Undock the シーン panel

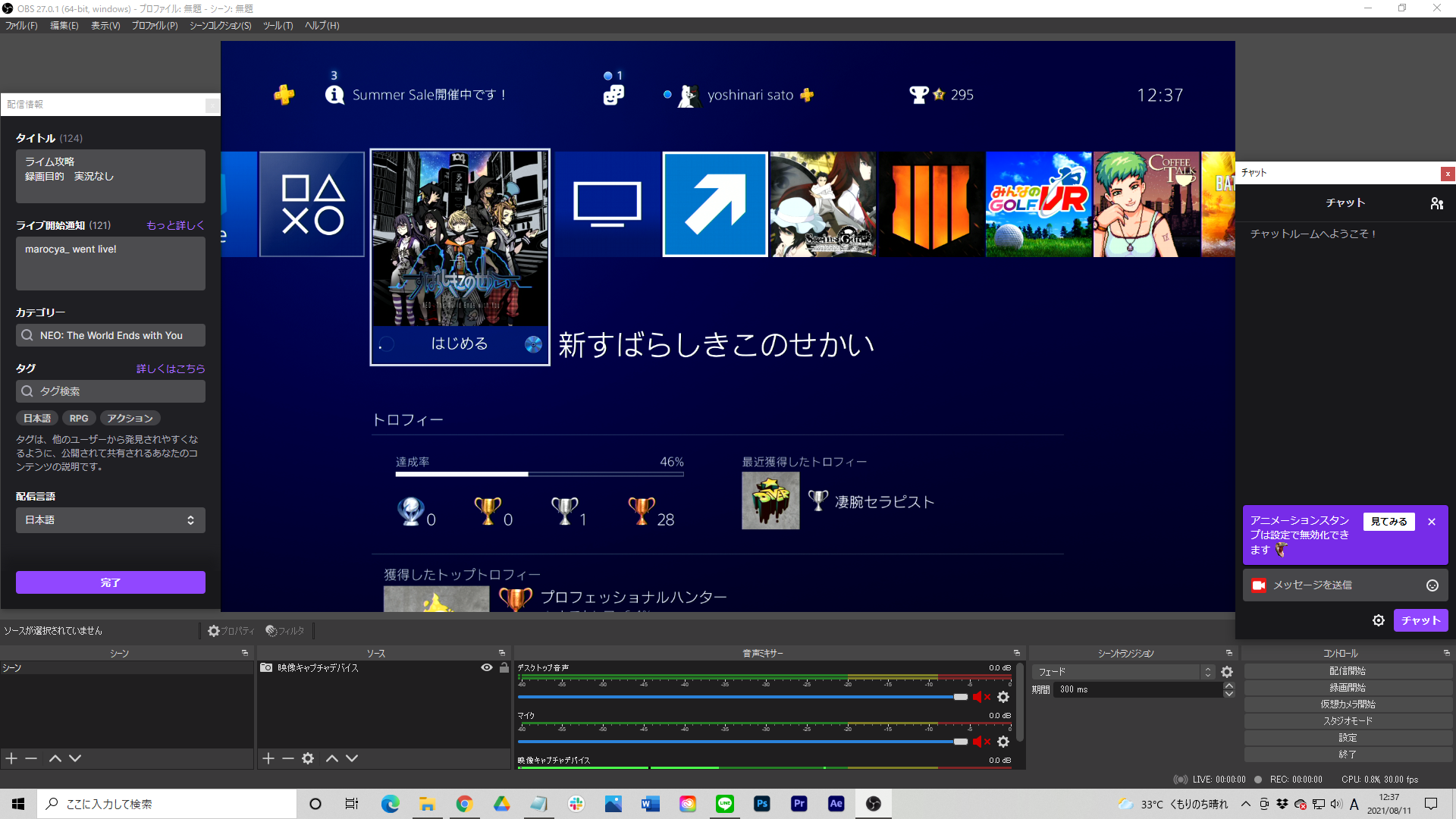click(x=245, y=653)
